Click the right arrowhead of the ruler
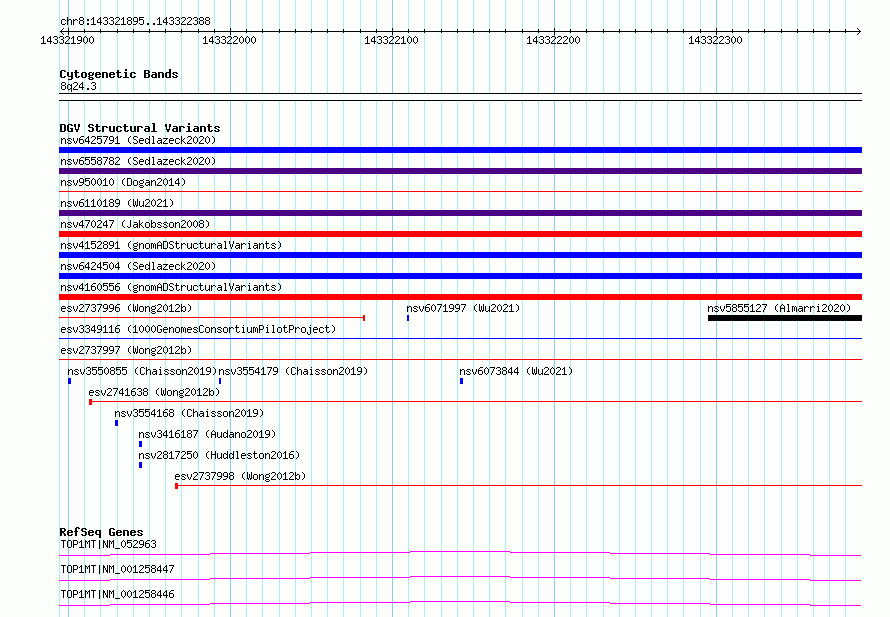 (x=859, y=31)
